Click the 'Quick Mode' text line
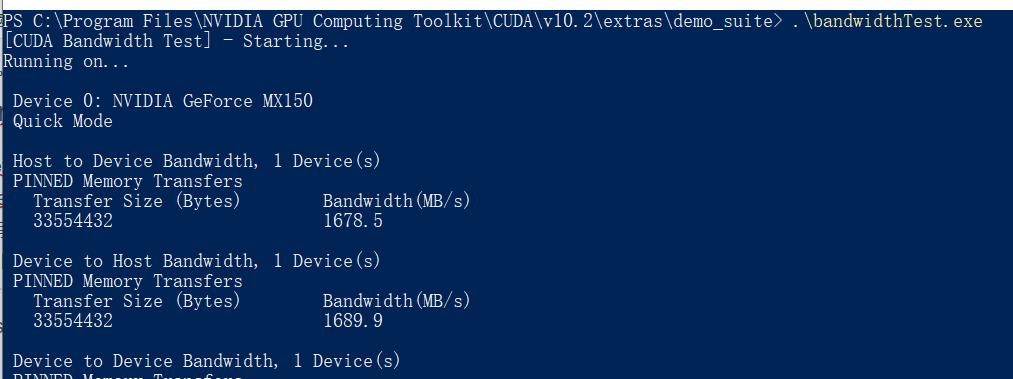 [63, 121]
